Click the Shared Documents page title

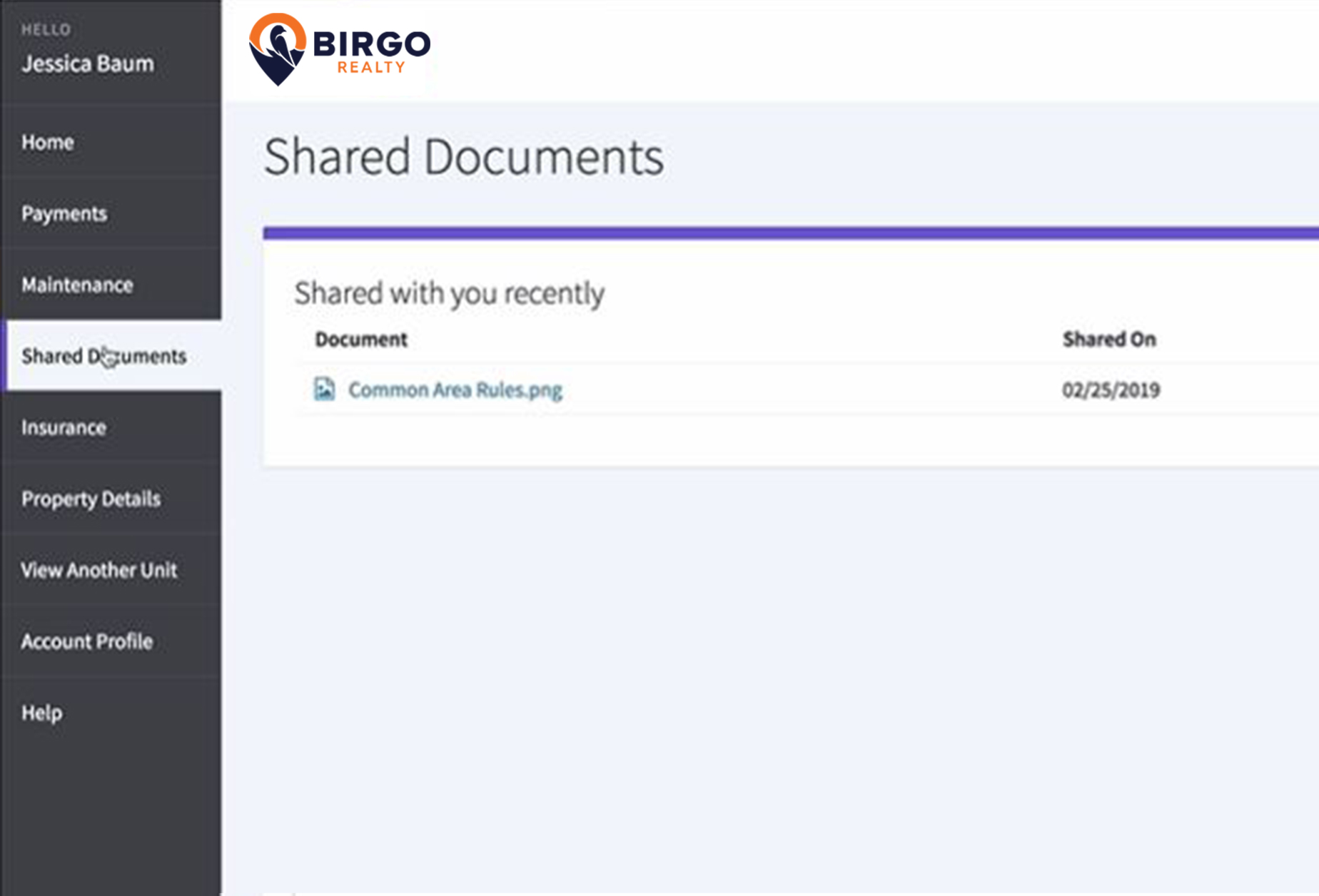coord(465,156)
